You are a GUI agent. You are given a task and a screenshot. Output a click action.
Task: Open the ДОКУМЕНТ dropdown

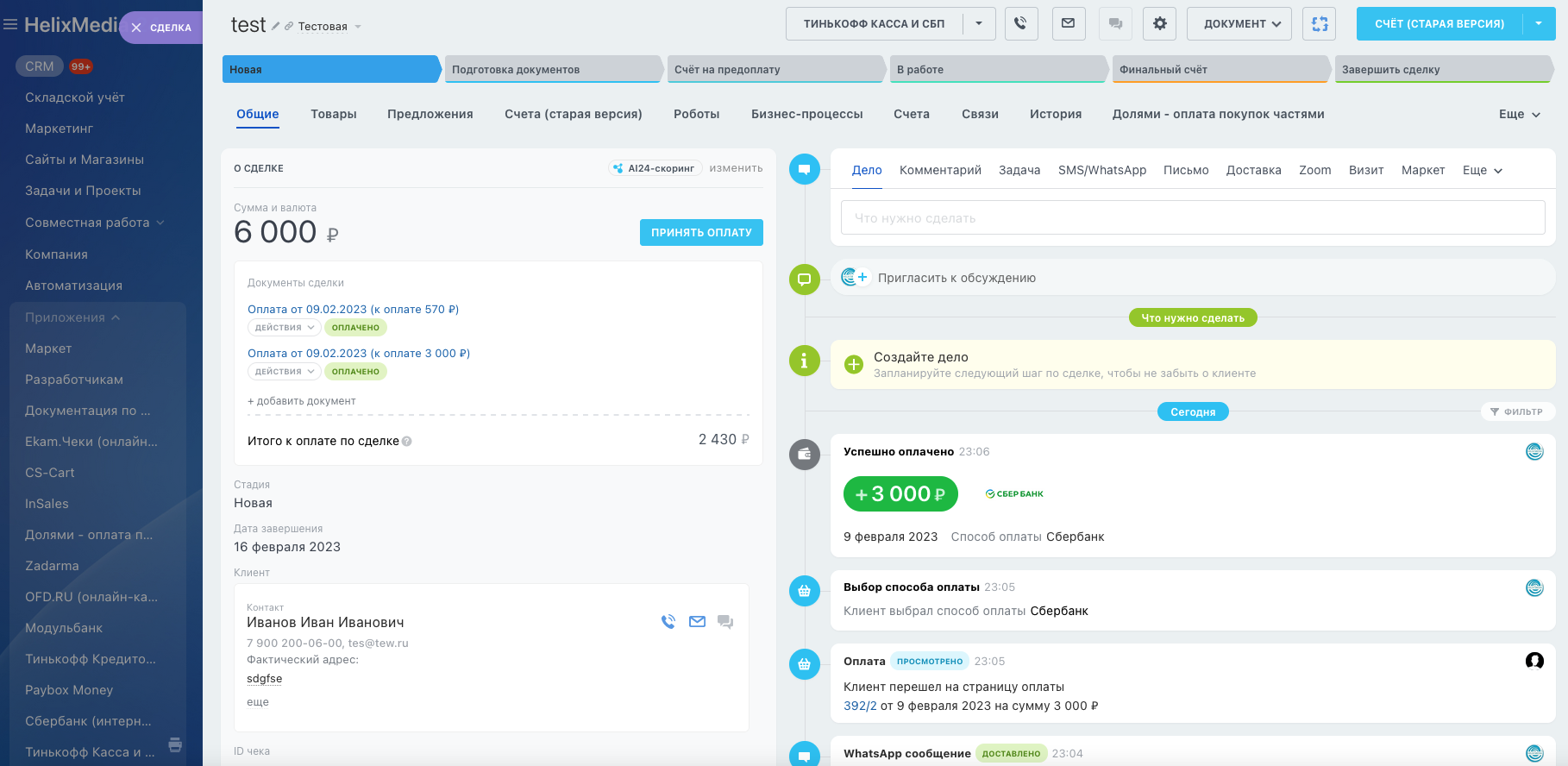(x=1239, y=23)
